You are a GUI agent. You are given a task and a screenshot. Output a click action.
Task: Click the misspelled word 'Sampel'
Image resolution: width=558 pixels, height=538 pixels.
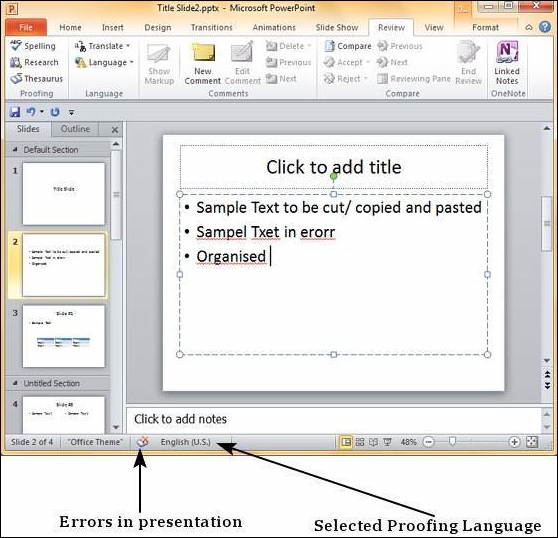222,232
